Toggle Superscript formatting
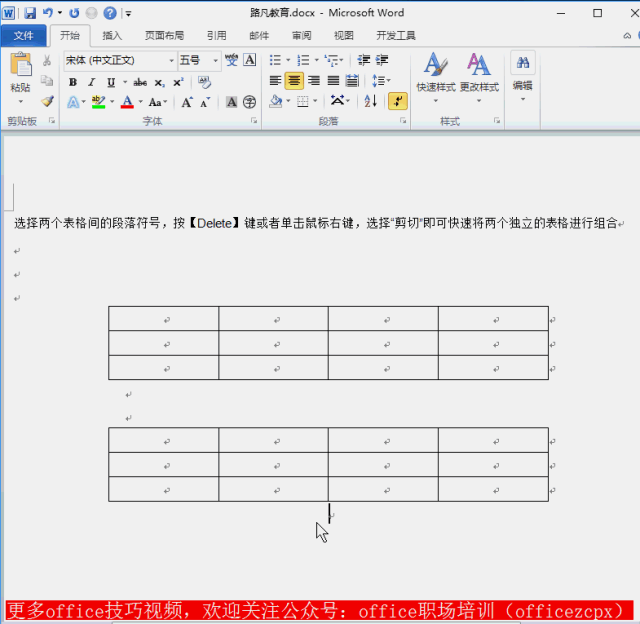 (178, 82)
